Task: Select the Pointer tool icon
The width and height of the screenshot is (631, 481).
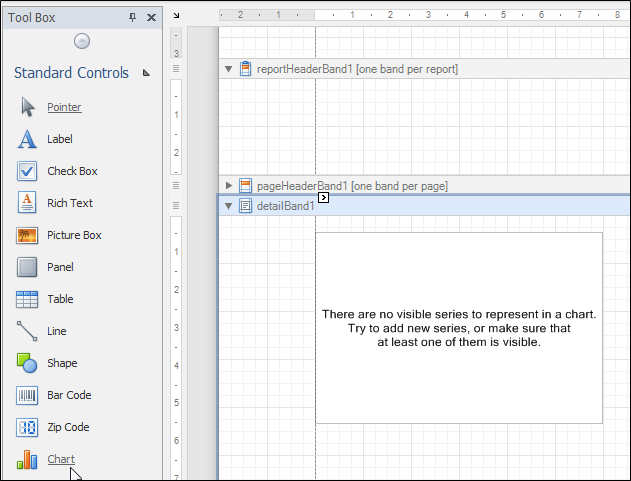Action: coord(27,107)
